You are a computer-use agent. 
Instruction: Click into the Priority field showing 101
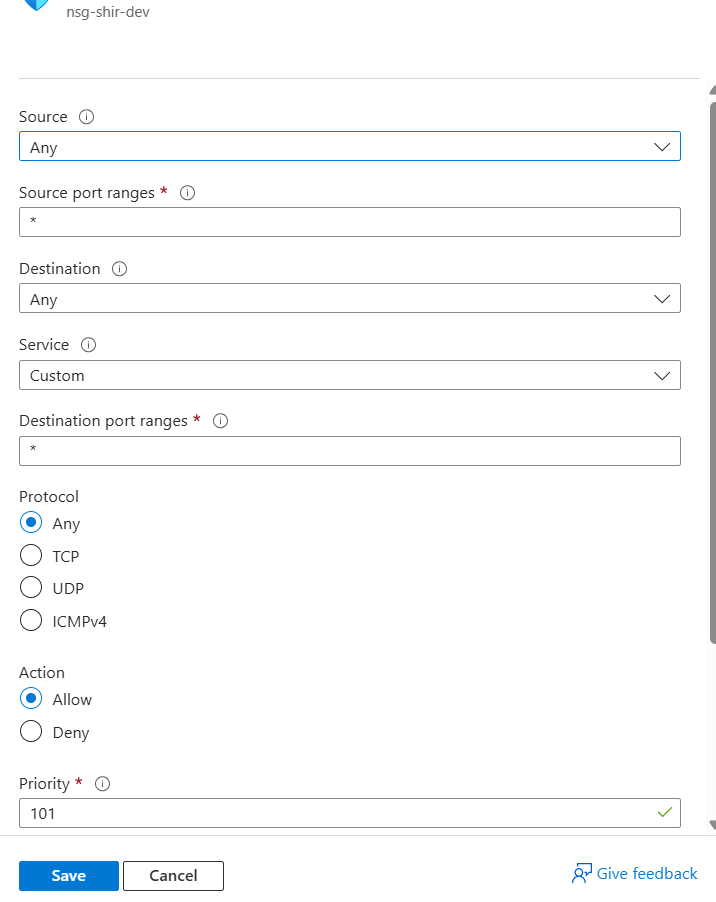pyautogui.click(x=350, y=813)
